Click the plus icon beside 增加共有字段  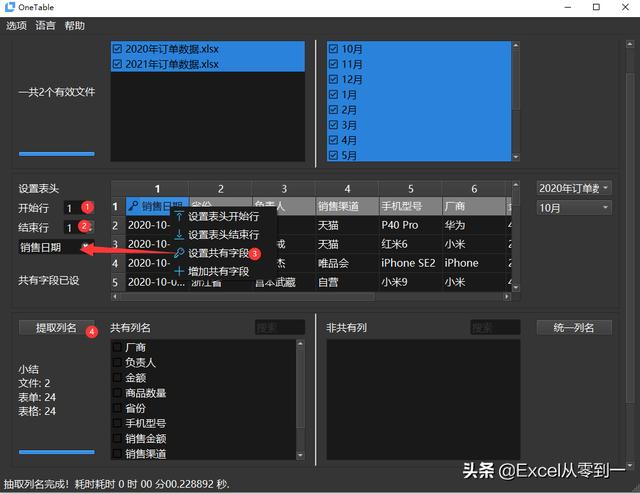click(x=179, y=271)
